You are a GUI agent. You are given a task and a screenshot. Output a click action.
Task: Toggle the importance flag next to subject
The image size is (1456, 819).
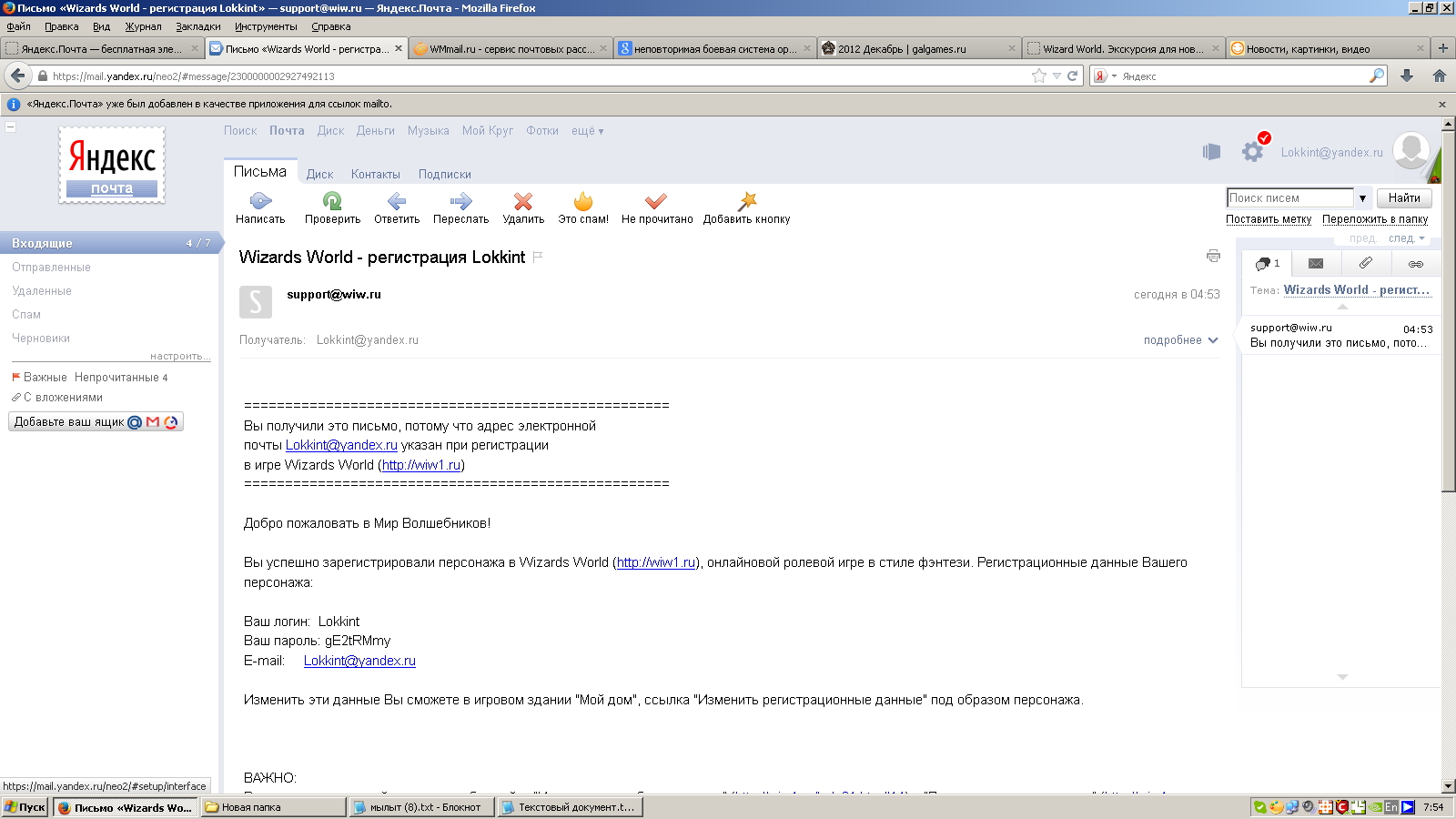[538, 257]
